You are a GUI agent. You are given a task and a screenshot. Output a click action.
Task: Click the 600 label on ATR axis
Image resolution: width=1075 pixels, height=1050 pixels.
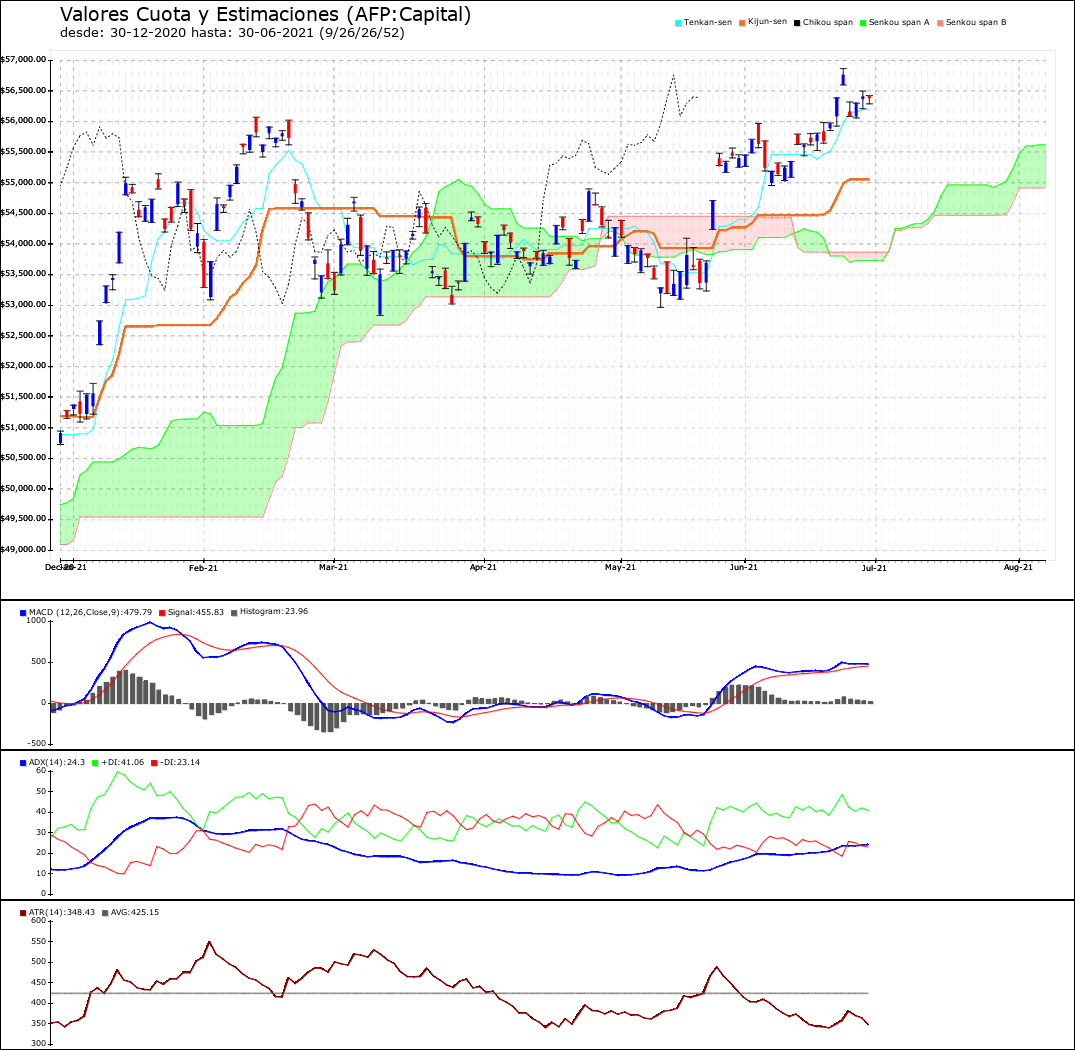pyautogui.click(x=39, y=920)
